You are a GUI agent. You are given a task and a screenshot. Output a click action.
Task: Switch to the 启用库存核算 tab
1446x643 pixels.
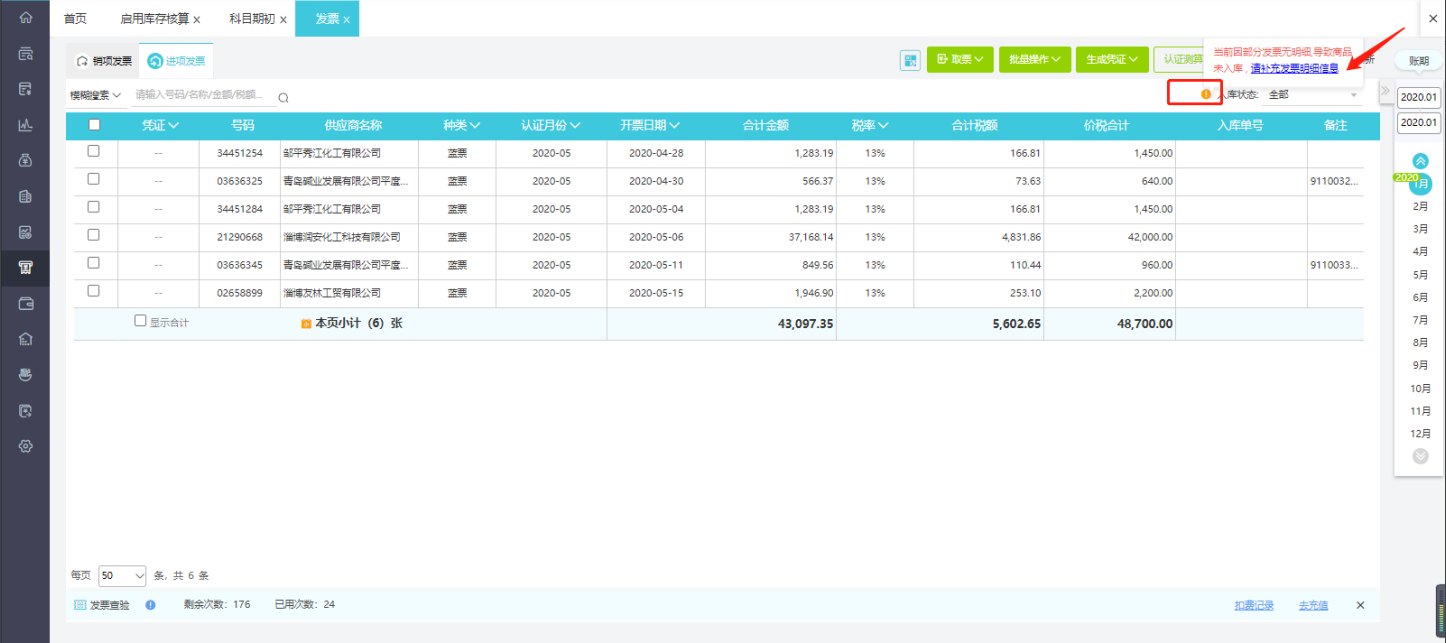tap(154, 19)
